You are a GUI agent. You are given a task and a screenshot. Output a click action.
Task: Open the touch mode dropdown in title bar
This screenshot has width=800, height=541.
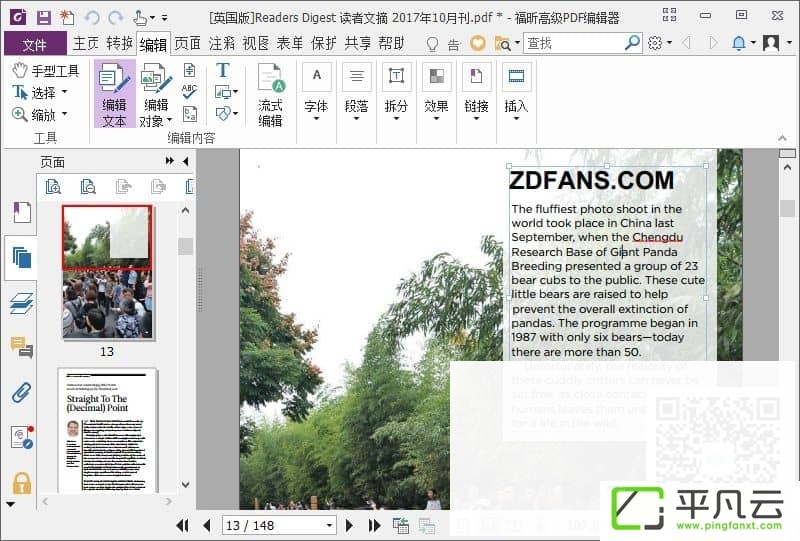[x=151, y=18]
